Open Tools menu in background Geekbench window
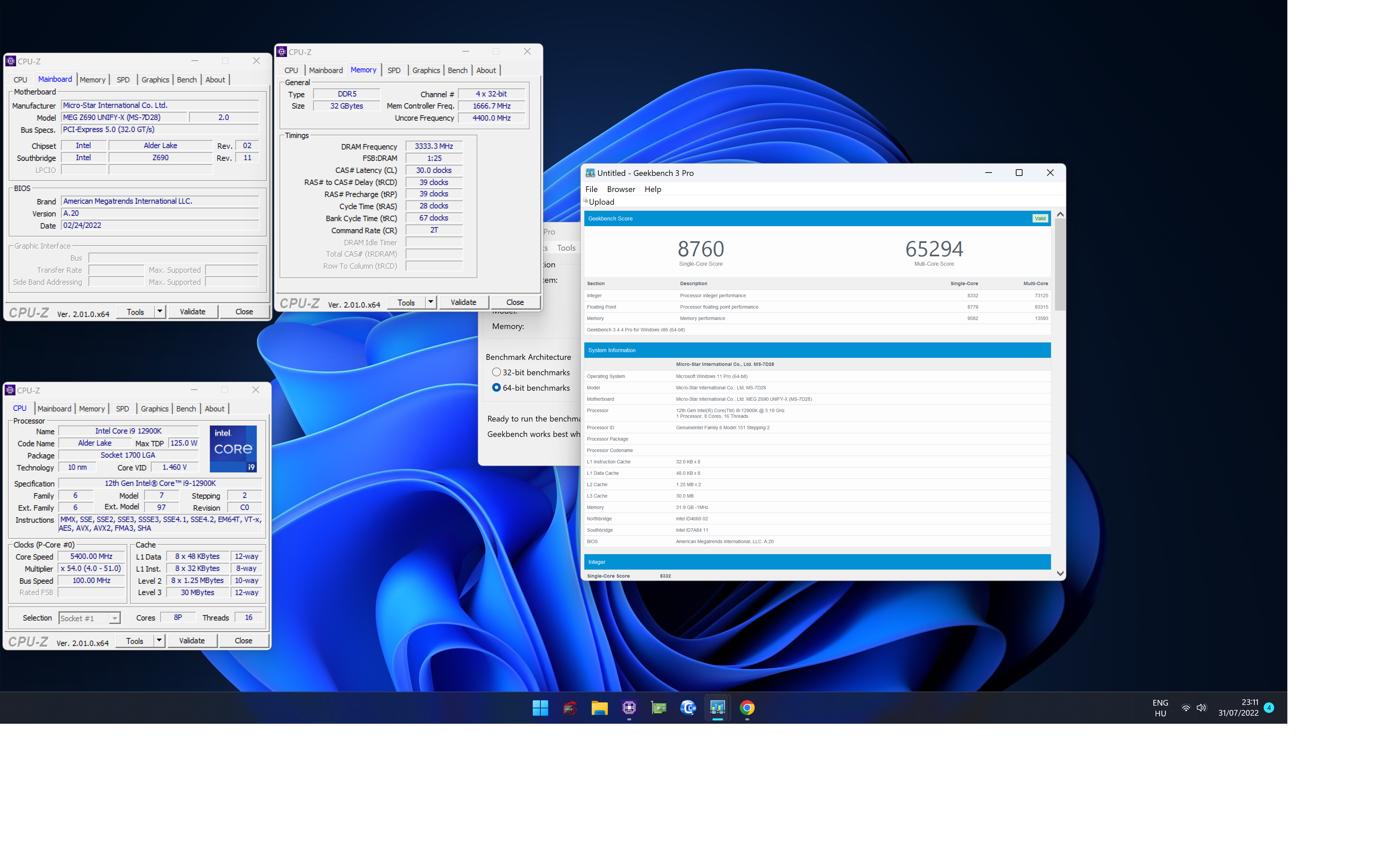Screen dimensions: 1400x843 [x=566, y=248]
